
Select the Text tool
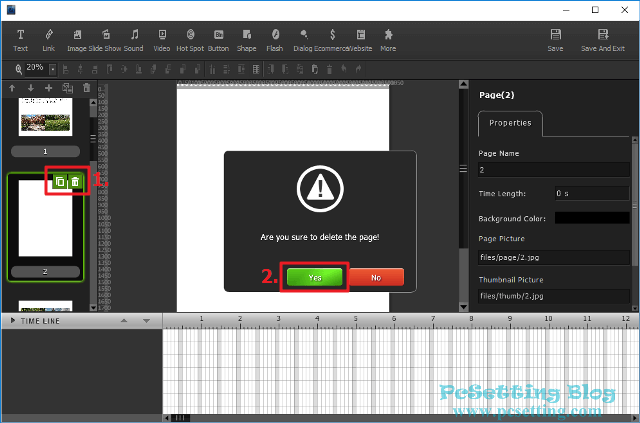(21, 39)
